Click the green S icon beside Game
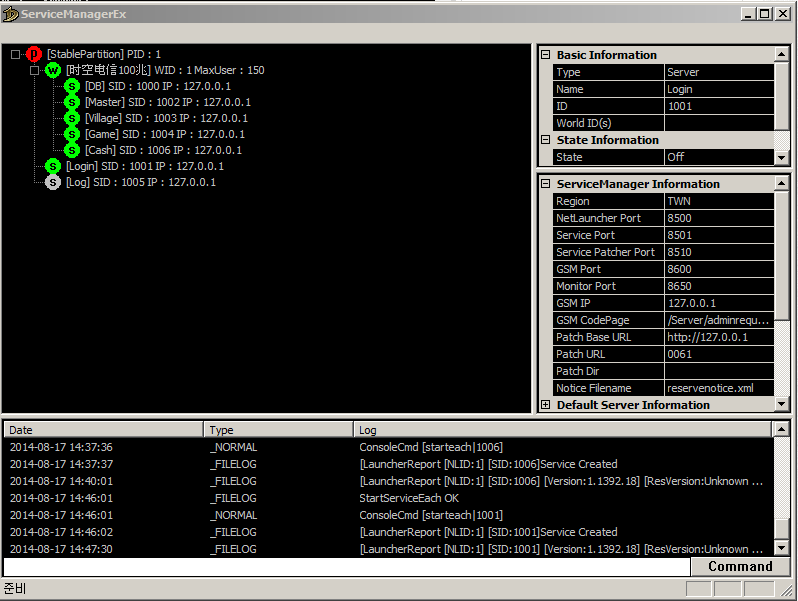 click(72, 134)
